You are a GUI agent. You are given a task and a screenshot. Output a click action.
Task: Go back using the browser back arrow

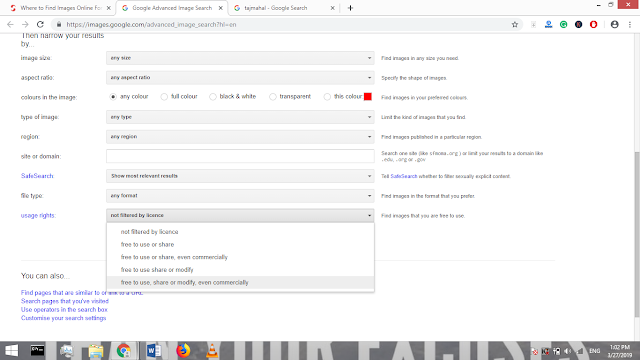click(10, 24)
